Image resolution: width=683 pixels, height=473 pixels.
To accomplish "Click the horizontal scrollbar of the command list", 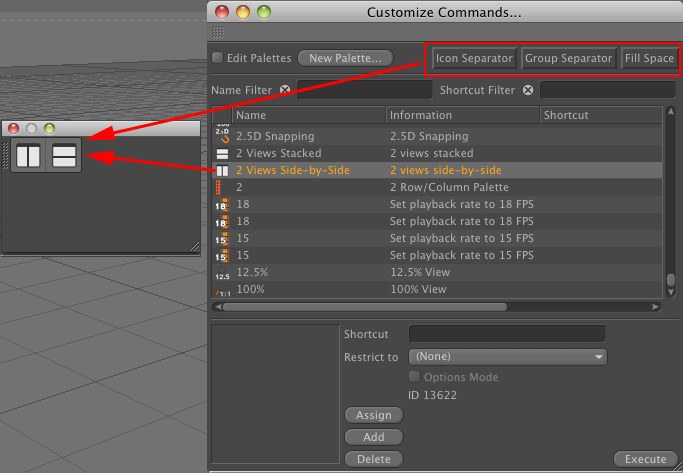I will click(365, 307).
